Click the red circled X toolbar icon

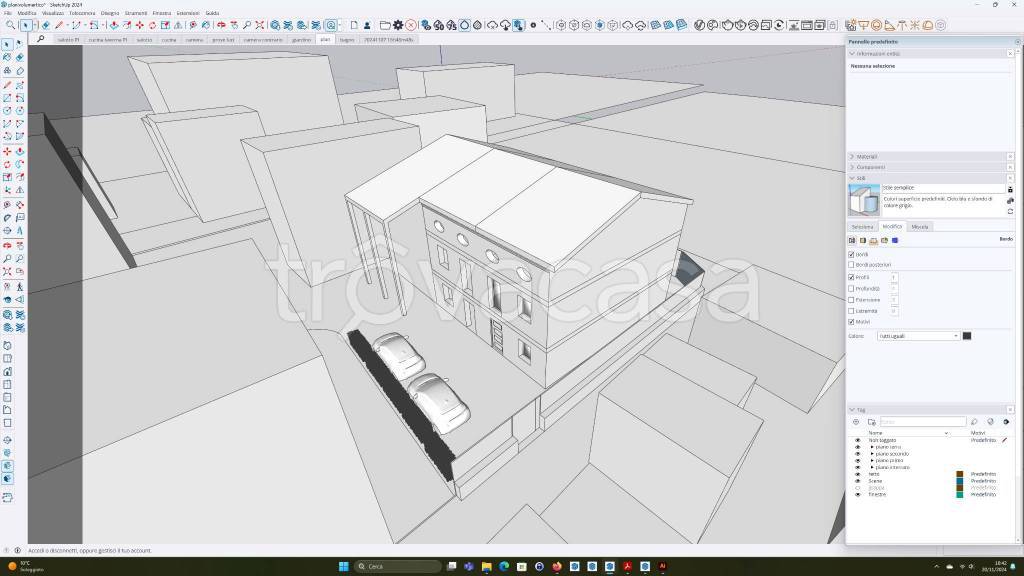pos(411,25)
